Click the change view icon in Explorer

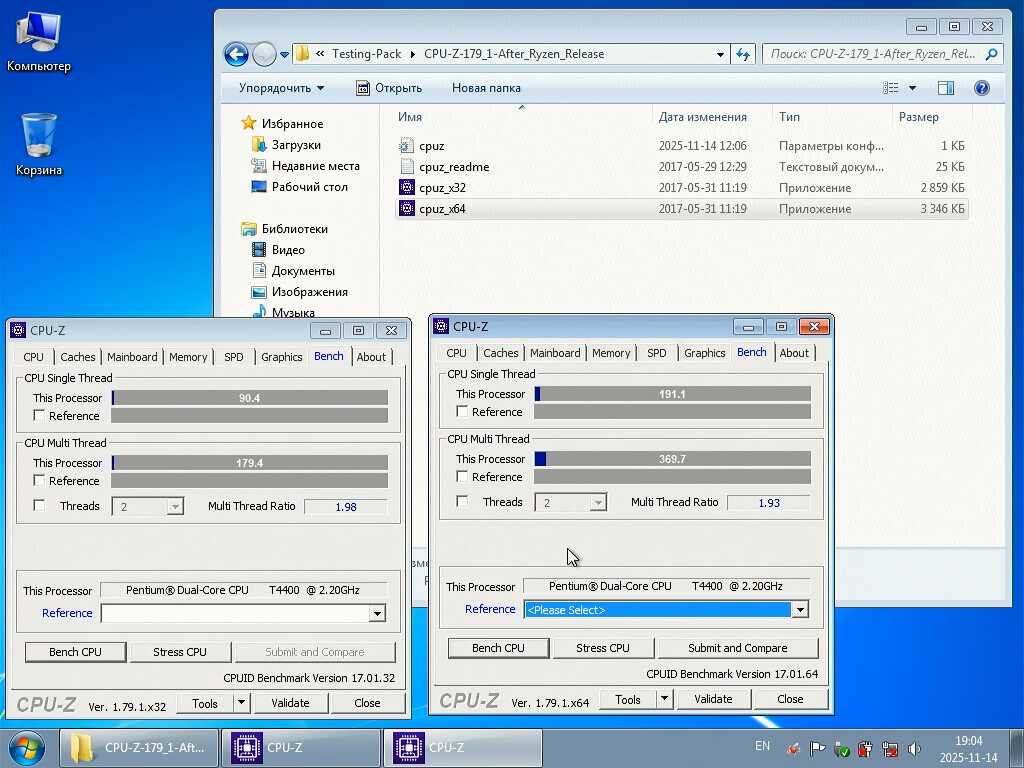coord(891,88)
